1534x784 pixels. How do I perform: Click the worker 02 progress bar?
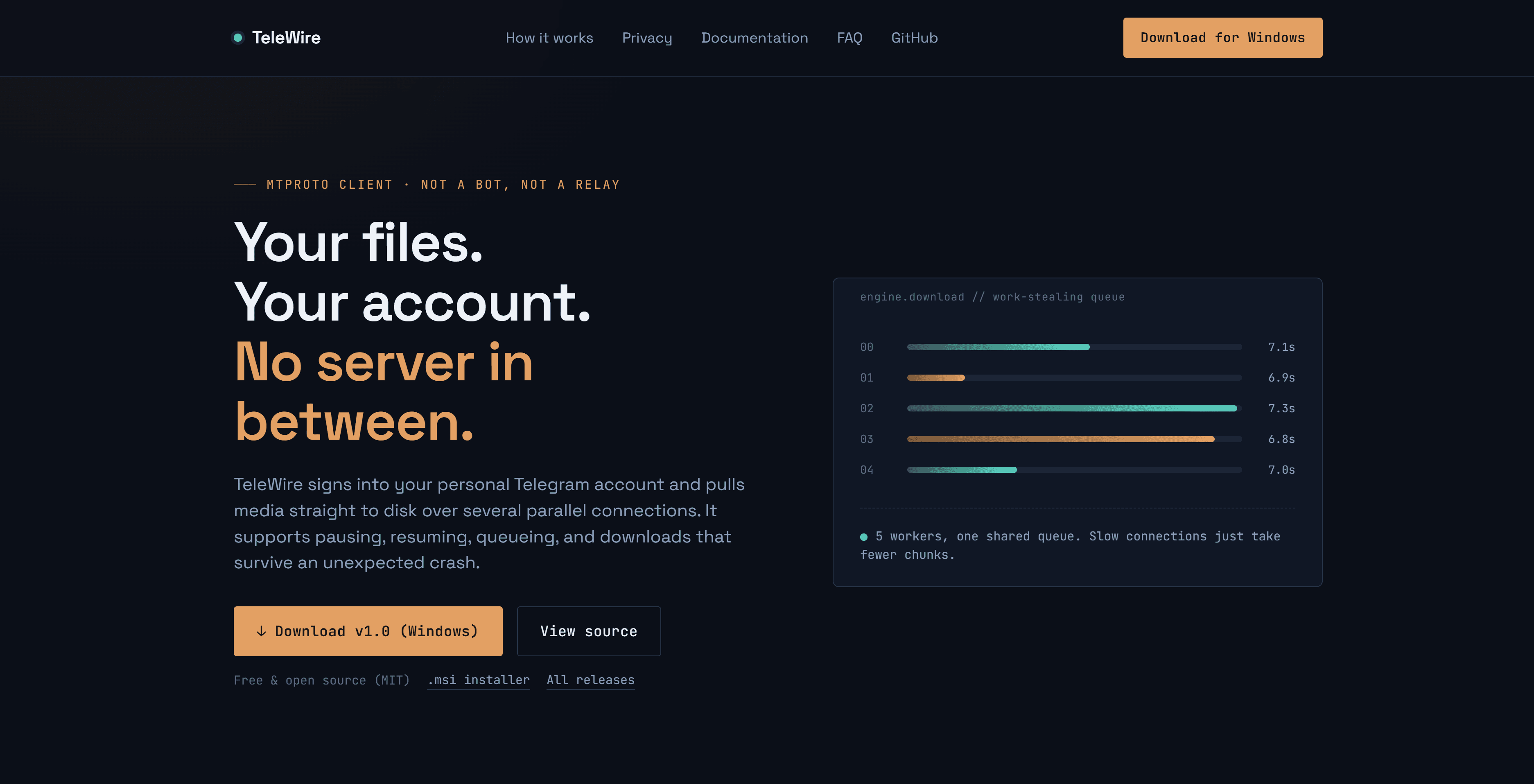[x=1074, y=408]
